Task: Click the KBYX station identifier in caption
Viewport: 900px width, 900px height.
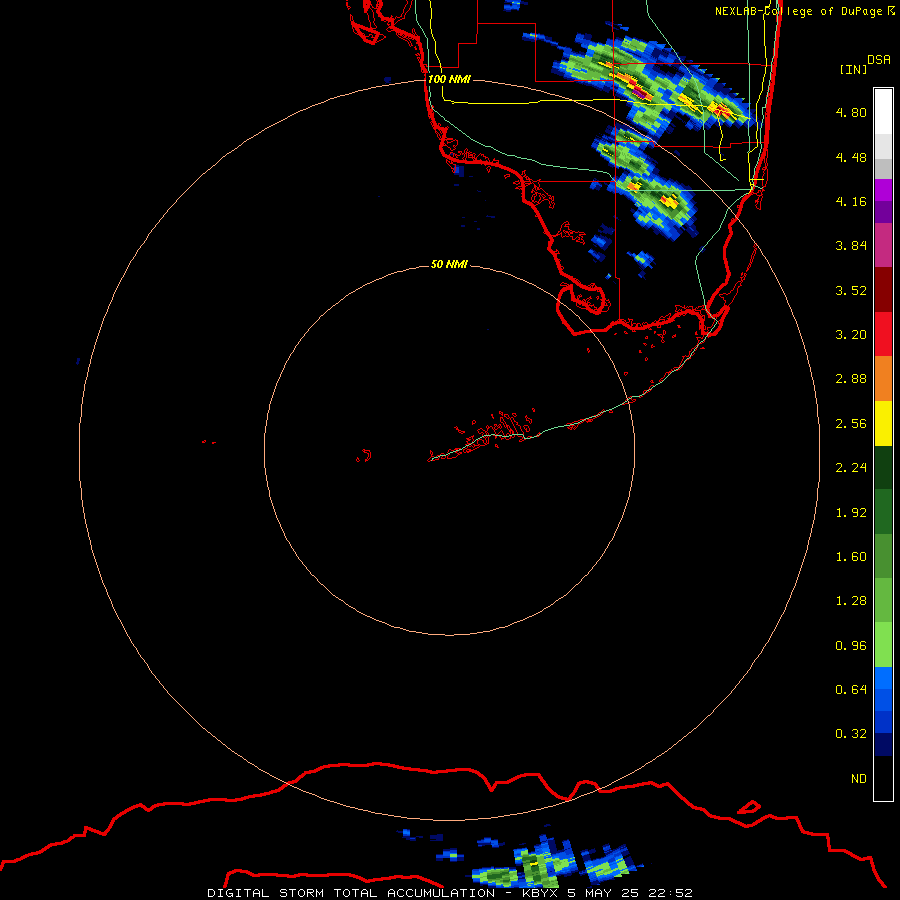Action: [x=540, y=893]
